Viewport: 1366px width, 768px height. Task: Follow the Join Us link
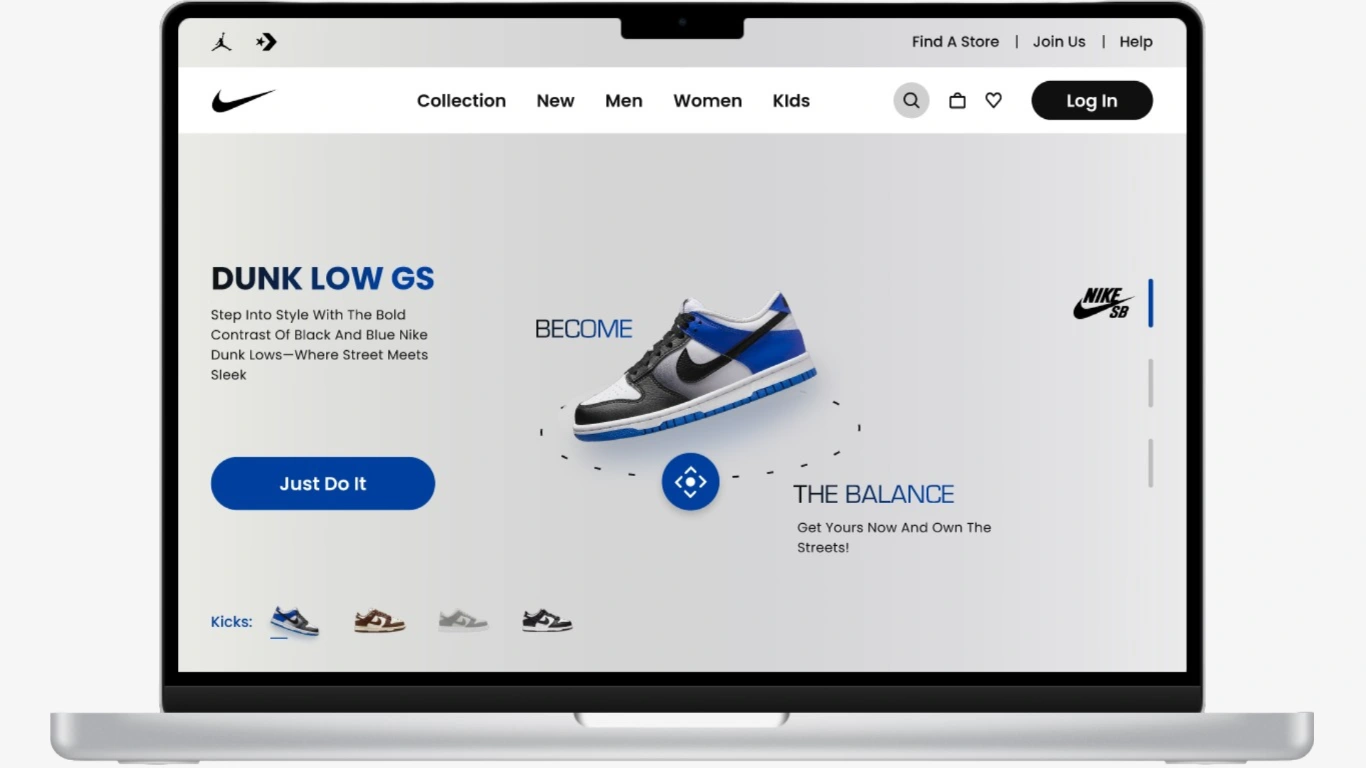pos(1059,42)
